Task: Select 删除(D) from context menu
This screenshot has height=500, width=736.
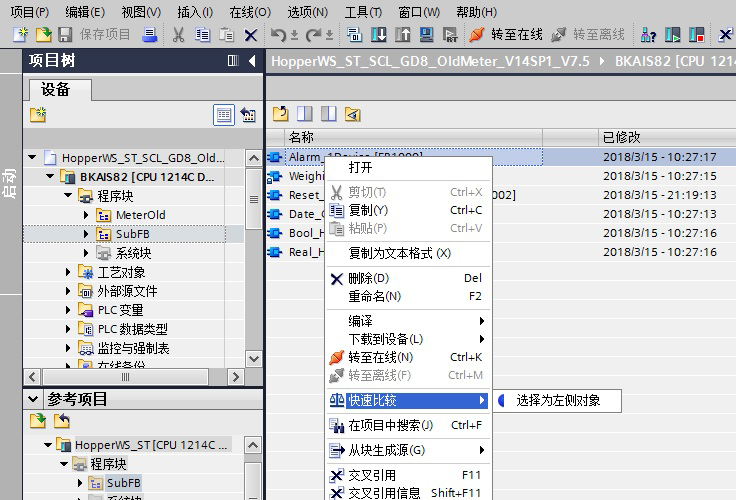Action: [367, 278]
